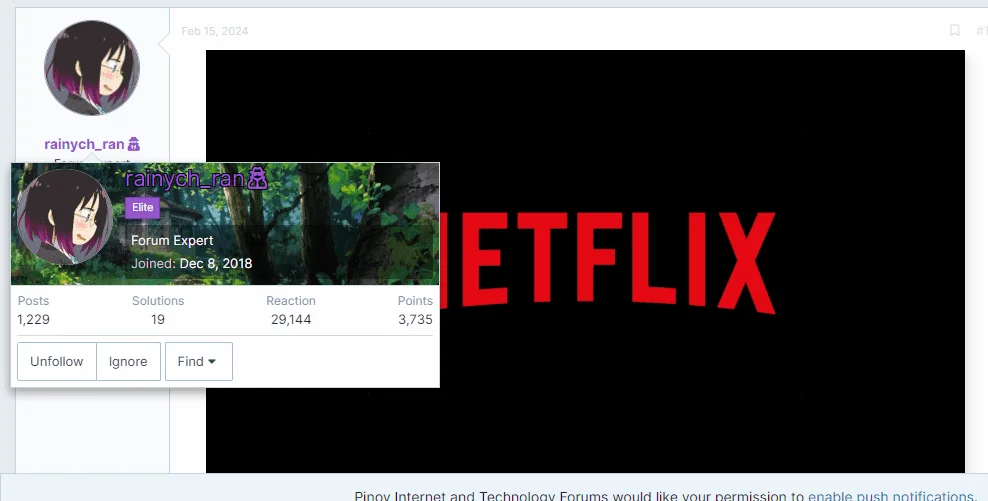This screenshot has width=988, height=501.
Task: Open rainych_ran's large avatar in the sidebar
Action: (91, 68)
